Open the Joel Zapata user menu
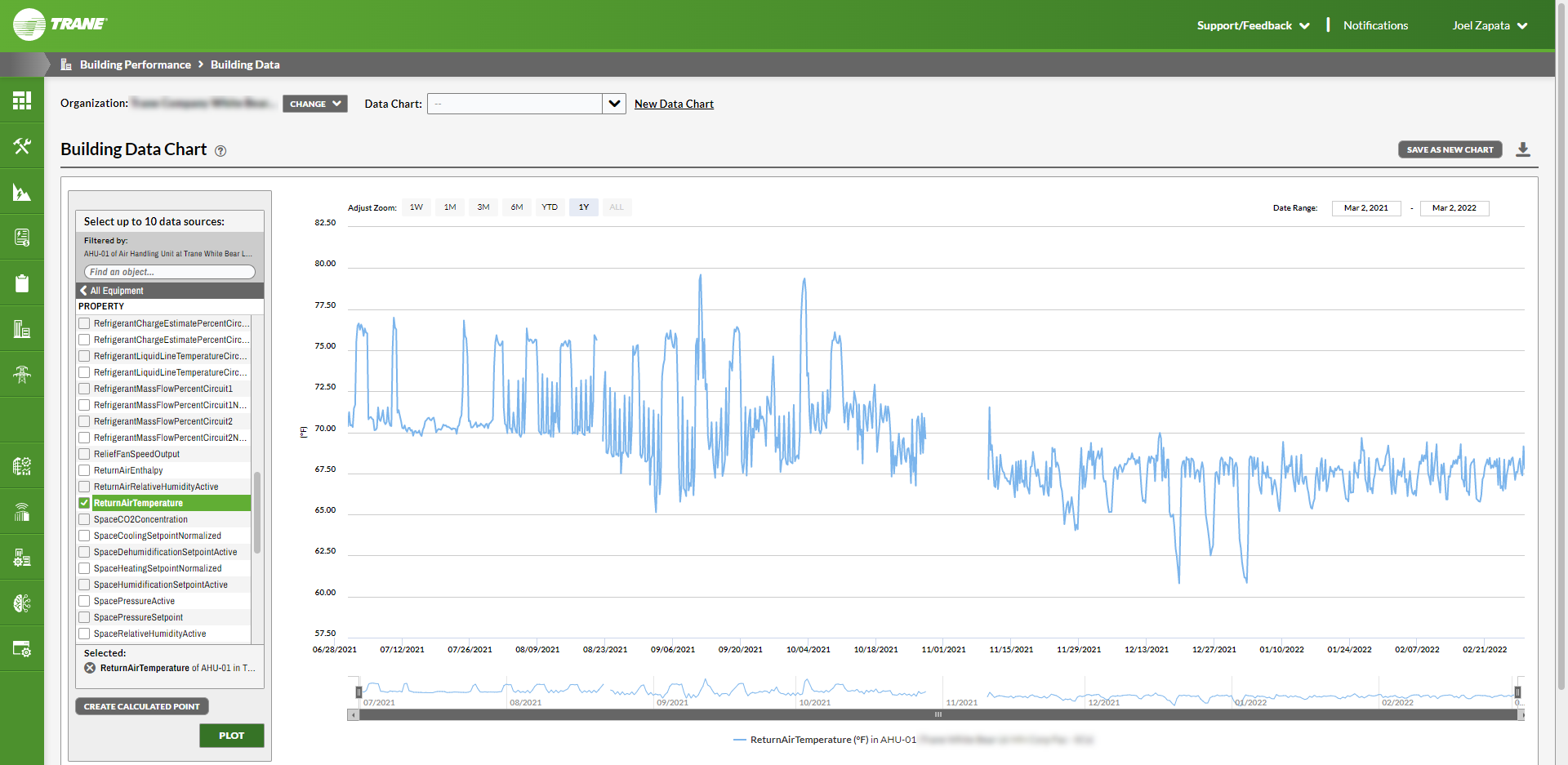The image size is (1568, 765). click(1489, 25)
